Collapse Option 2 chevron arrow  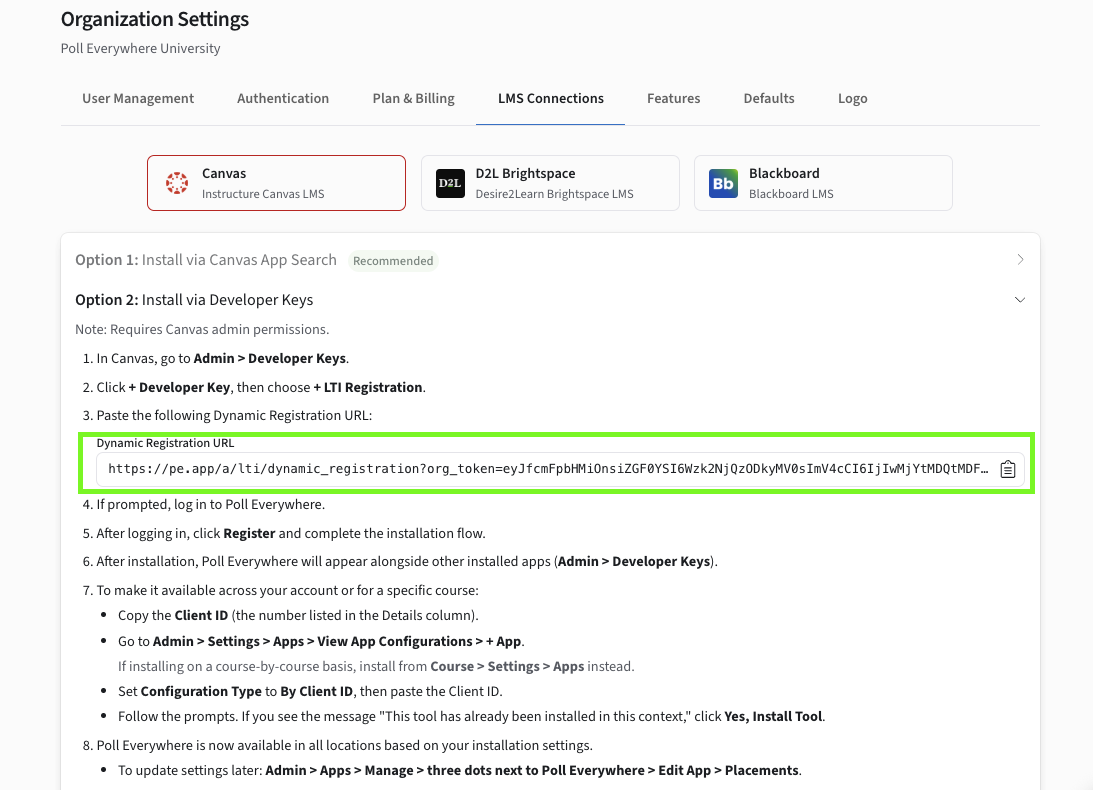coord(1020,300)
